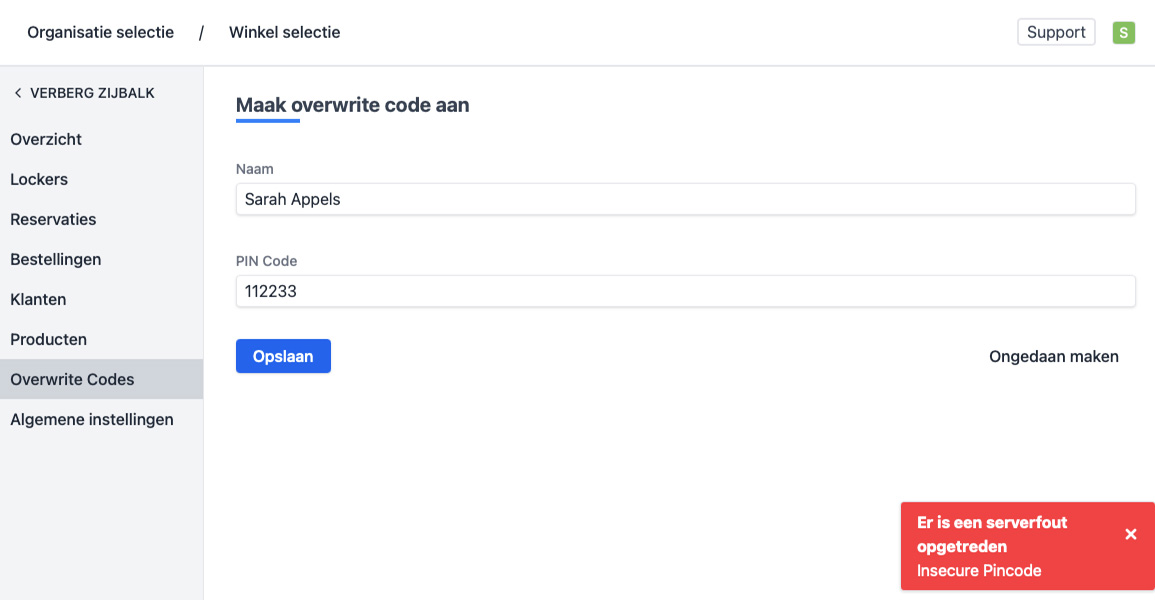The width and height of the screenshot is (1155, 600).
Task: Open the green S user avatar
Action: (x=1124, y=33)
